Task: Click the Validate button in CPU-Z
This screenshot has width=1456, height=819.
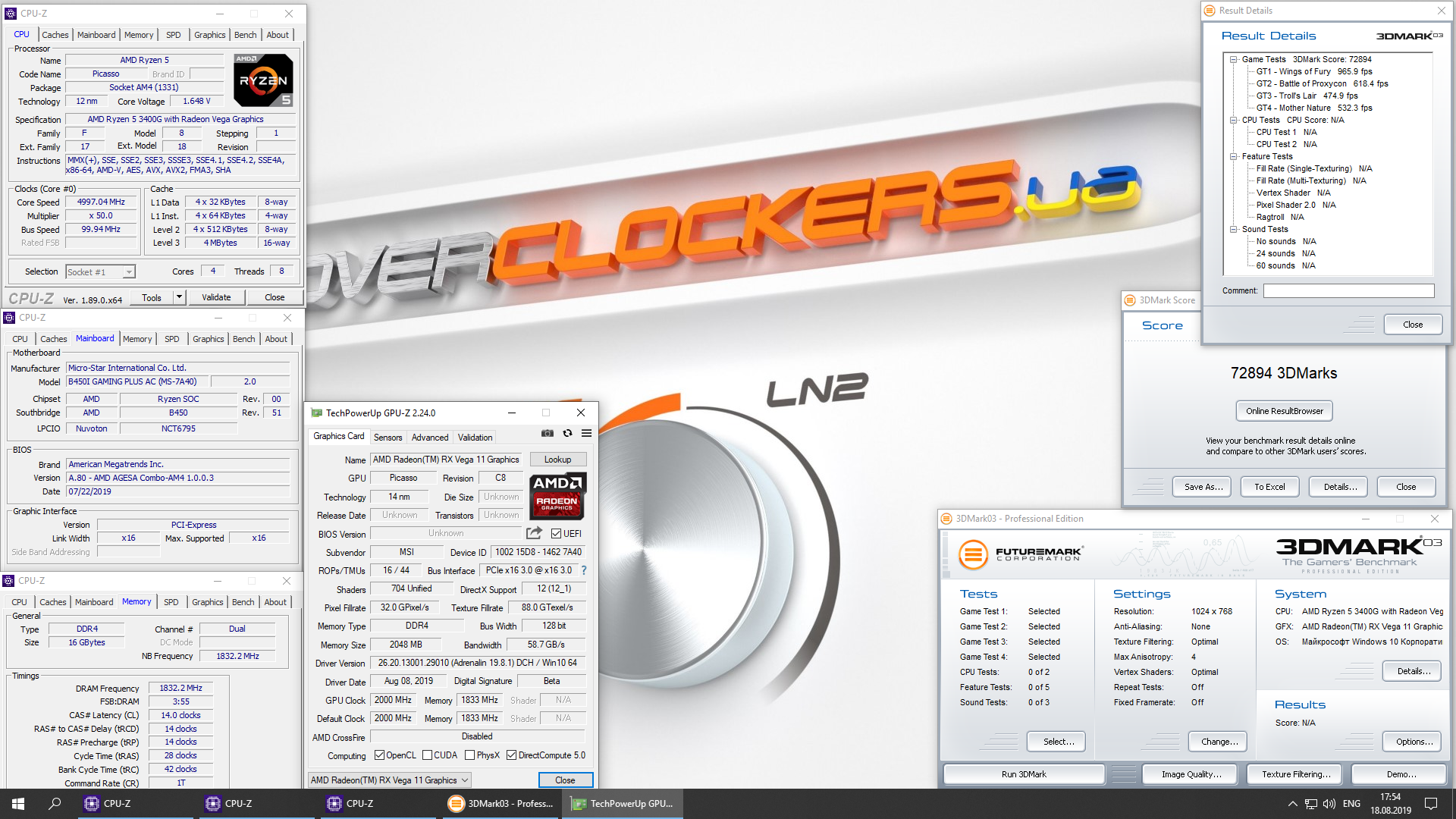Action: pos(217,297)
